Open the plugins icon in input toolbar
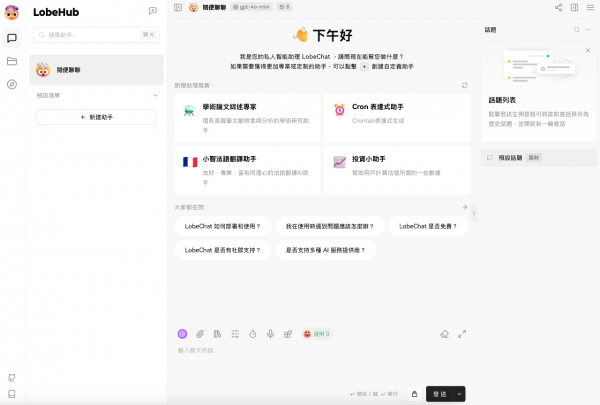600x405 pixels. [x=288, y=334]
